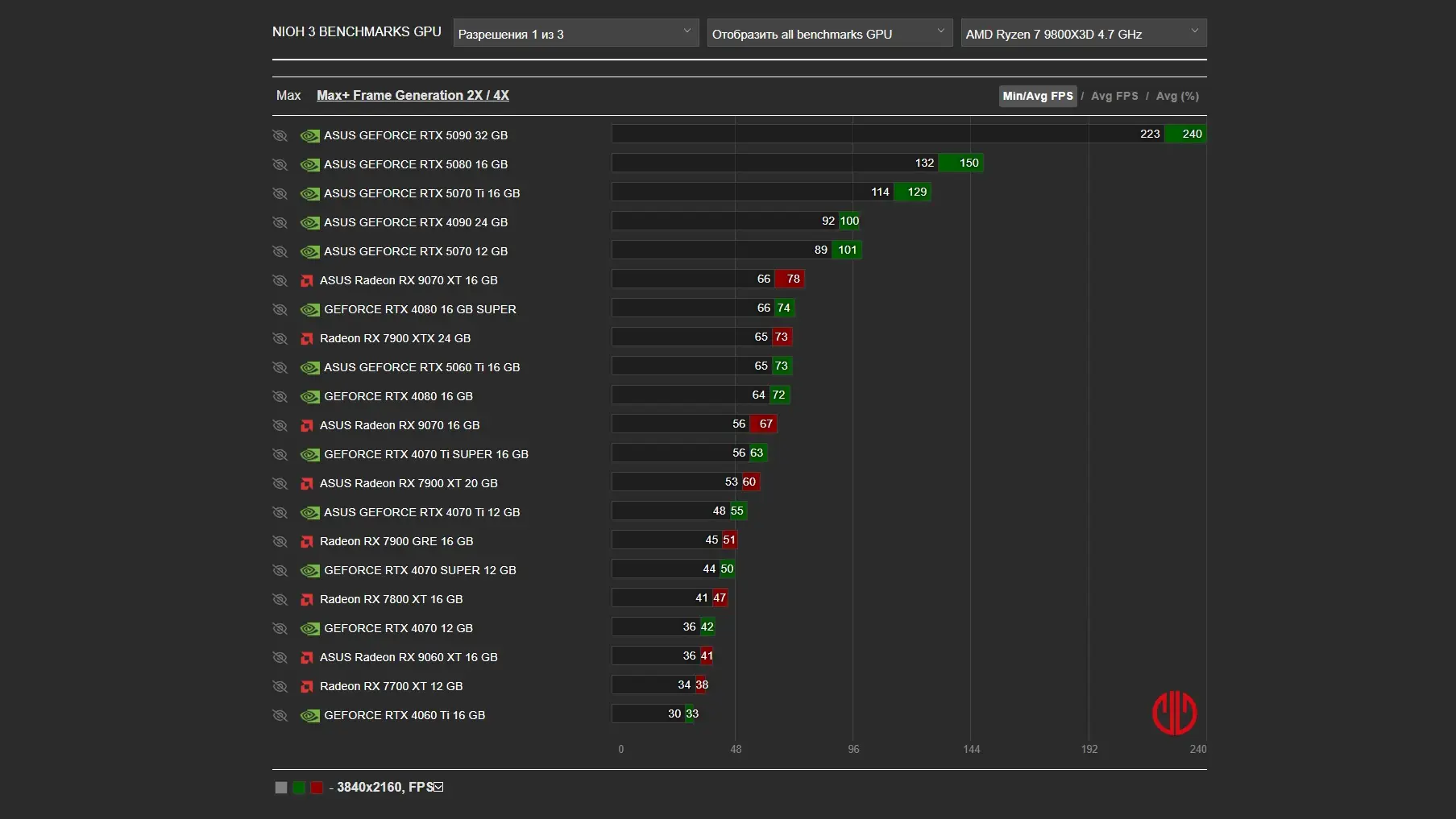Click the RTX 5080 benchmark bar

pos(798,163)
